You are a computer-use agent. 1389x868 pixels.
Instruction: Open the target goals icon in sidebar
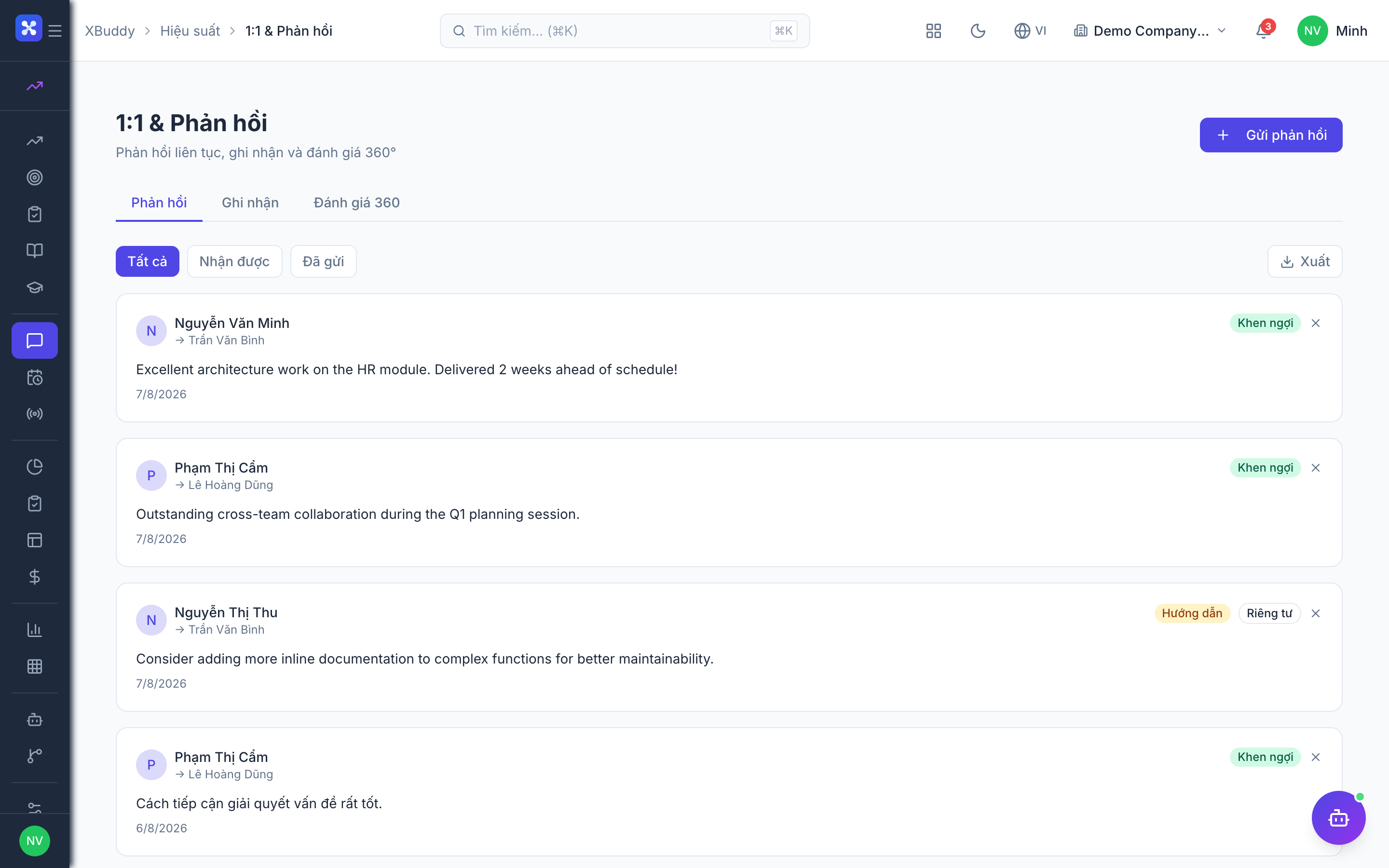[34, 177]
